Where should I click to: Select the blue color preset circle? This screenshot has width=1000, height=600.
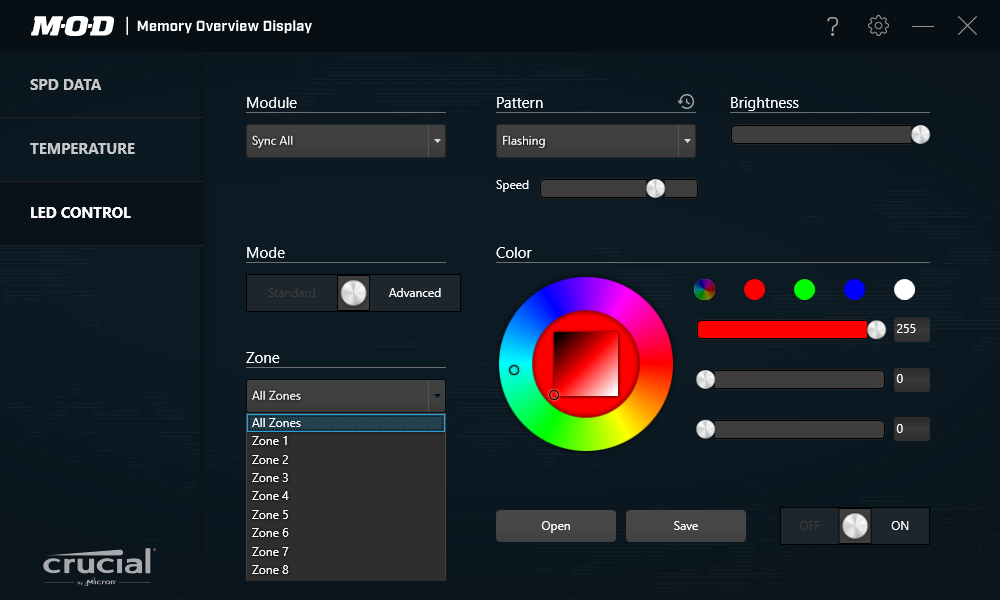click(854, 289)
